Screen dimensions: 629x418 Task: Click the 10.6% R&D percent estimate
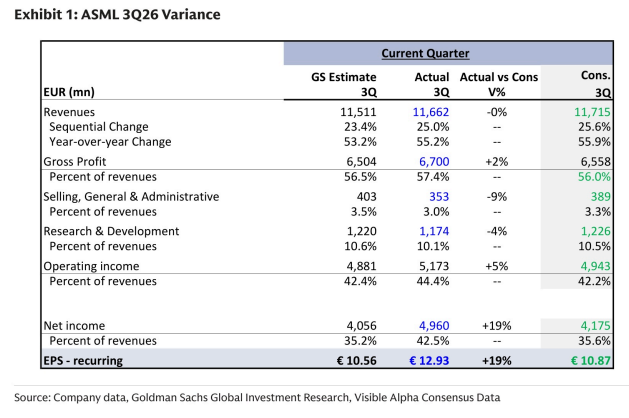pyautogui.click(x=360, y=246)
